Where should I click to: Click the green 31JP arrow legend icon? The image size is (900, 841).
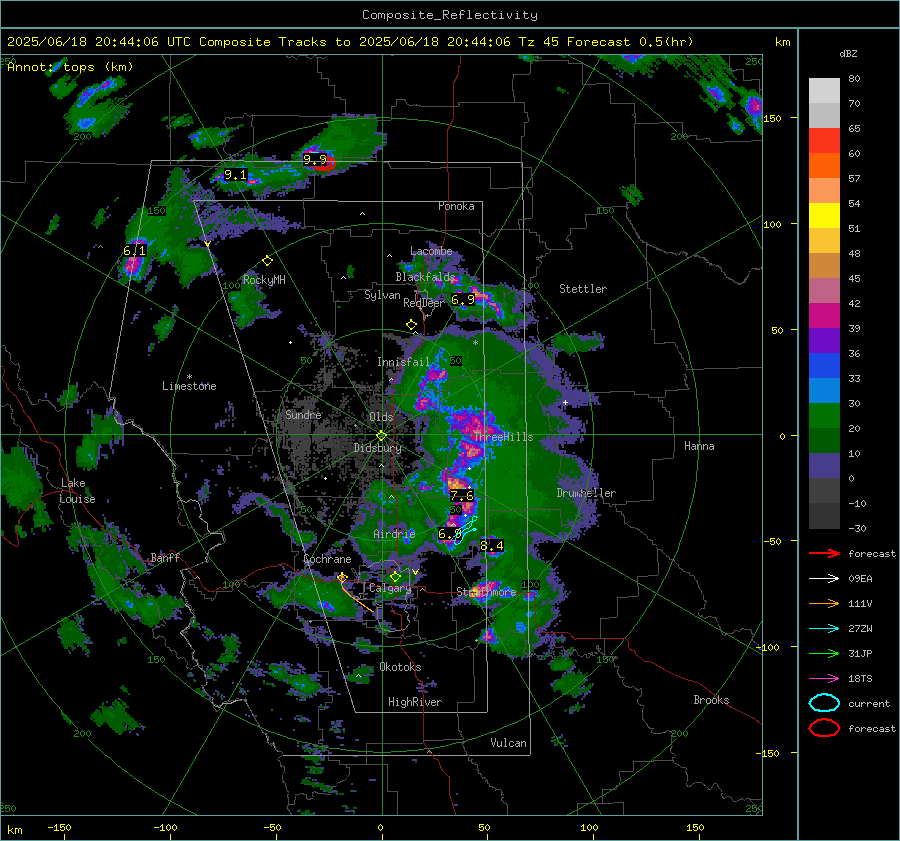tap(824, 653)
